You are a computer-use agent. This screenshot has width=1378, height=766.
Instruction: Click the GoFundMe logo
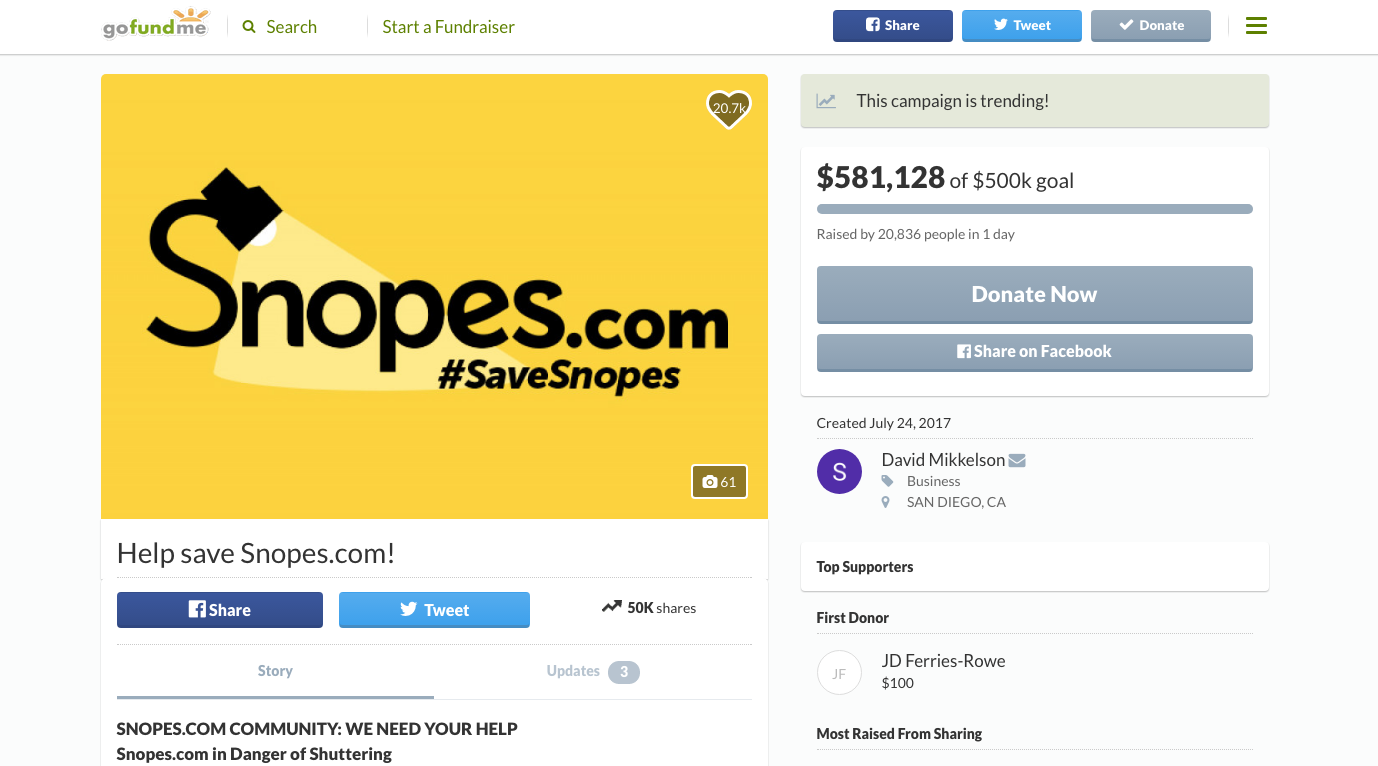155,24
